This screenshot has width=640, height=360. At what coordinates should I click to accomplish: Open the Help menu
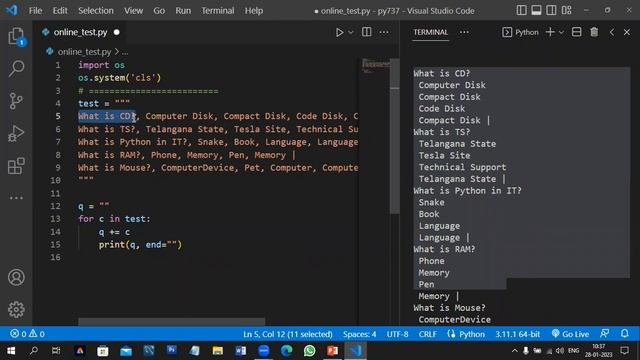click(x=254, y=11)
